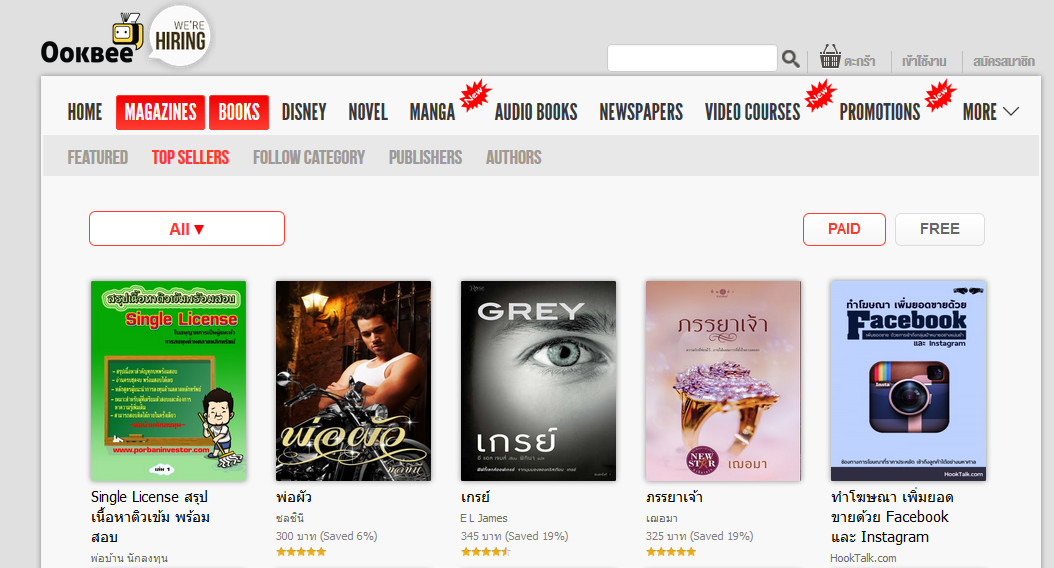Open the Single License book cover
This screenshot has height=568, width=1054.
pyautogui.click(x=169, y=380)
